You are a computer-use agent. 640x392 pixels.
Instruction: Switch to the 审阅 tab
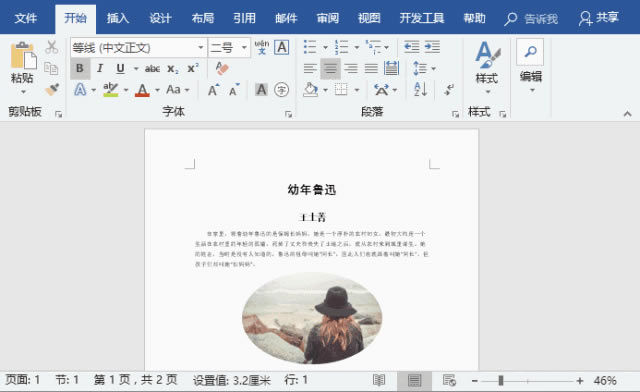click(327, 18)
